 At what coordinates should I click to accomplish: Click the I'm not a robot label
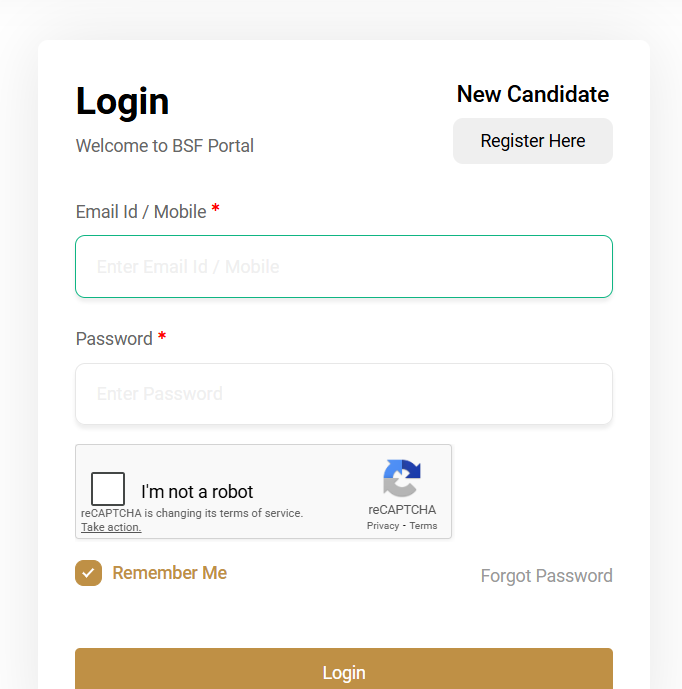(x=197, y=492)
